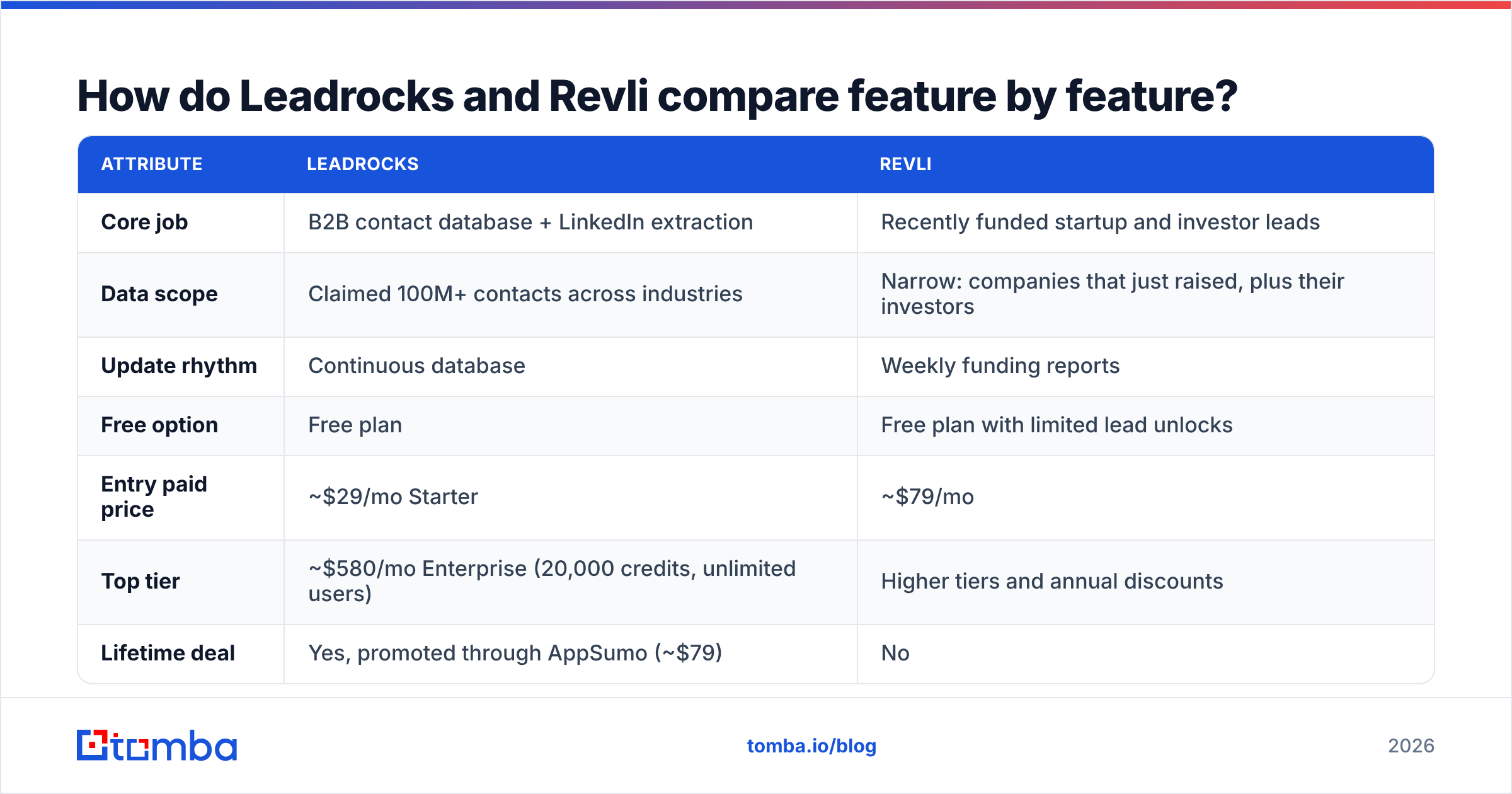
Task: Click the tomba logo
Action: (x=156, y=745)
